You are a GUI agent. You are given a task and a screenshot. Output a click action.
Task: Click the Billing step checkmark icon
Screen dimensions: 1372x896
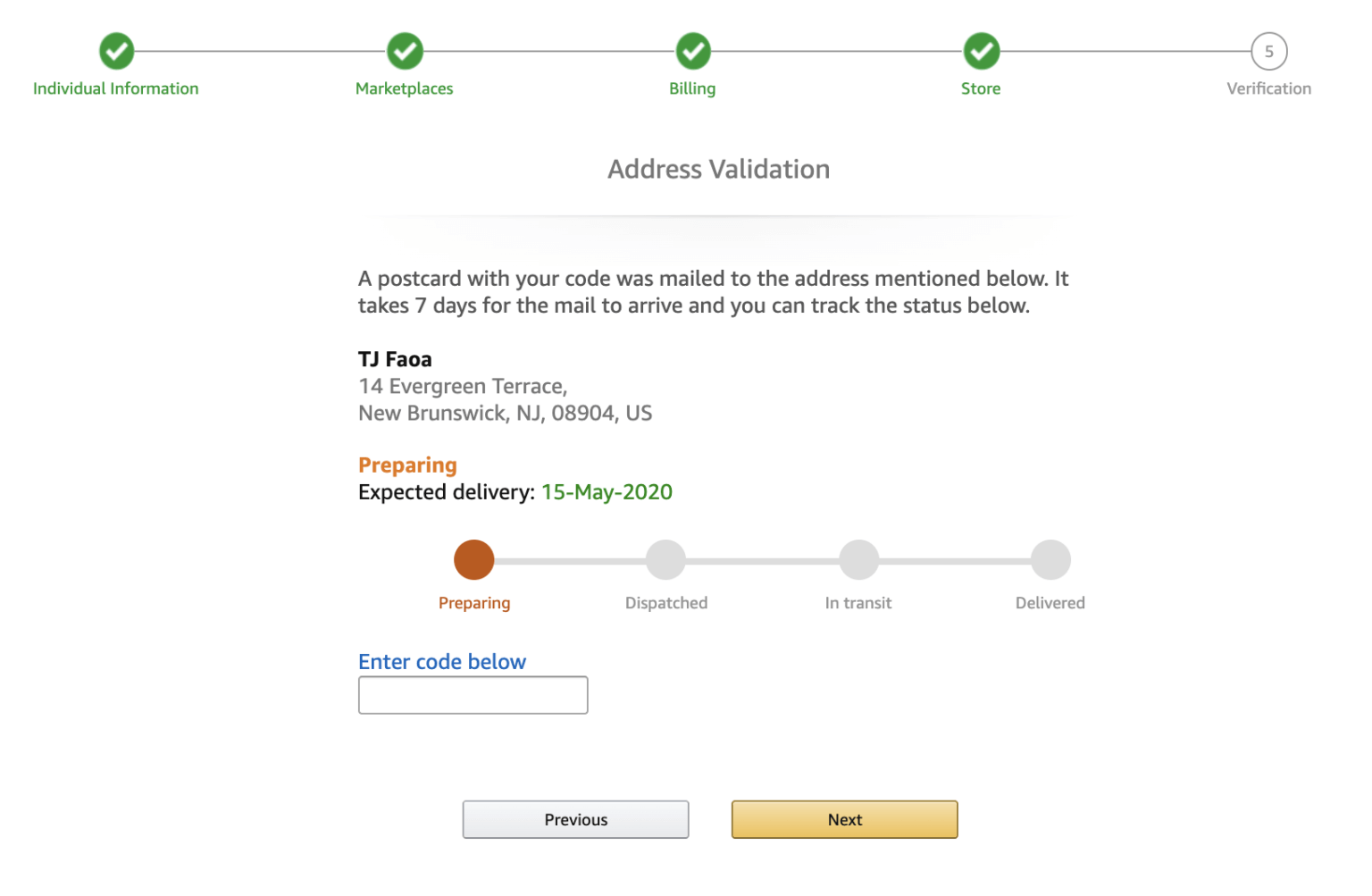pyautogui.click(x=692, y=51)
